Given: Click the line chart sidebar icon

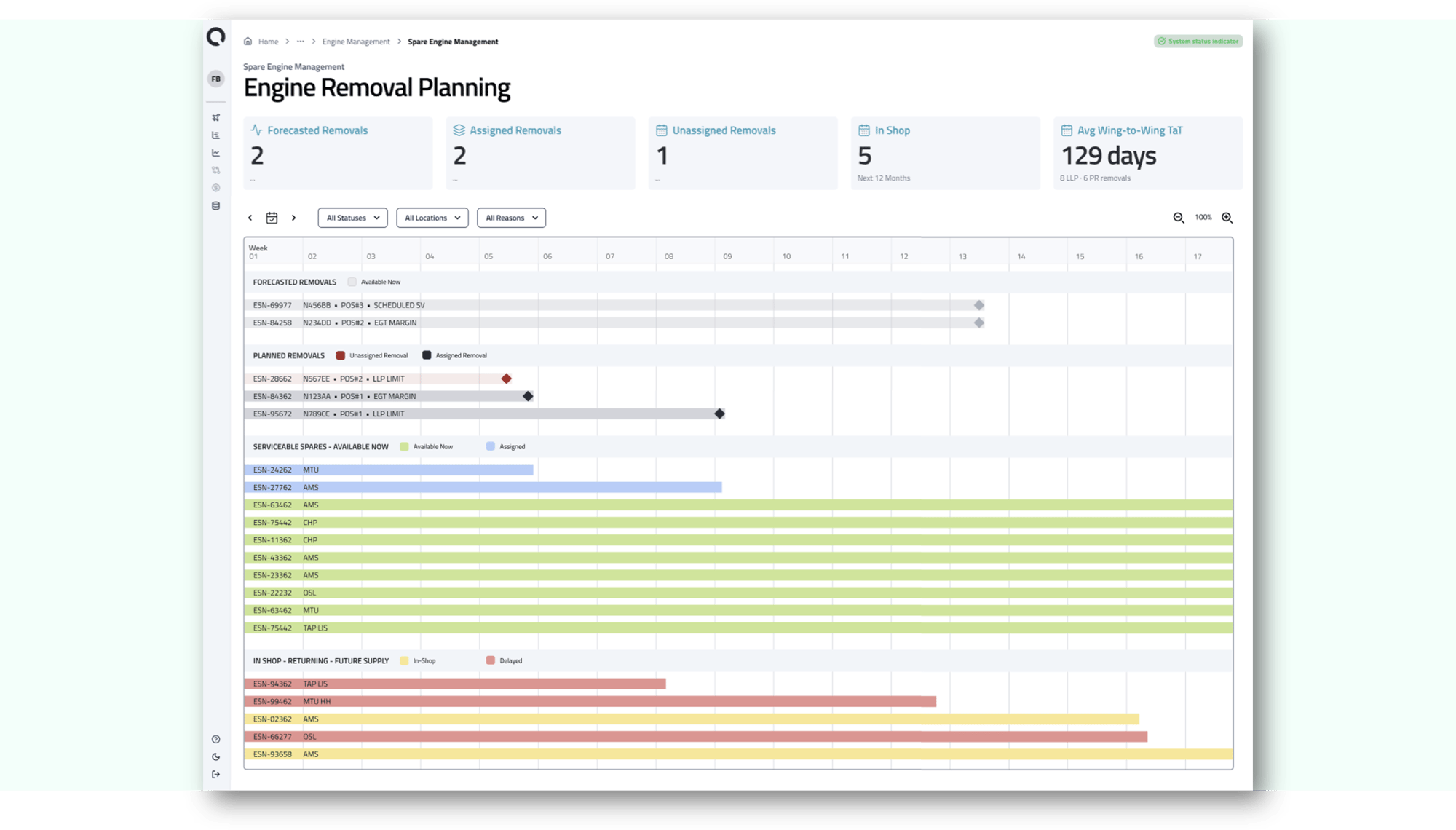Looking at the screenshot, I should 215,153.
